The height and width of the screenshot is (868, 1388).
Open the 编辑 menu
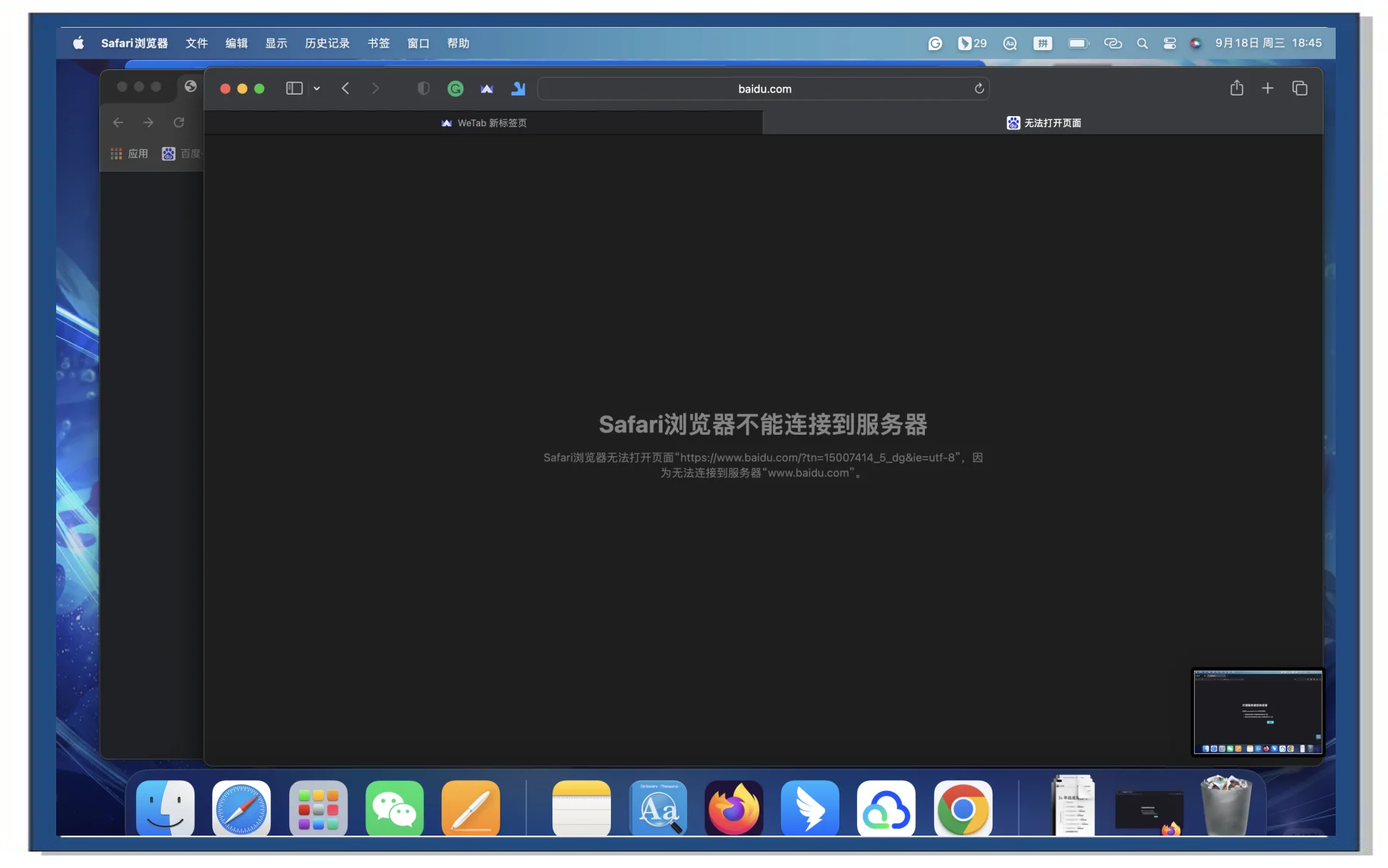coord(236,43)
